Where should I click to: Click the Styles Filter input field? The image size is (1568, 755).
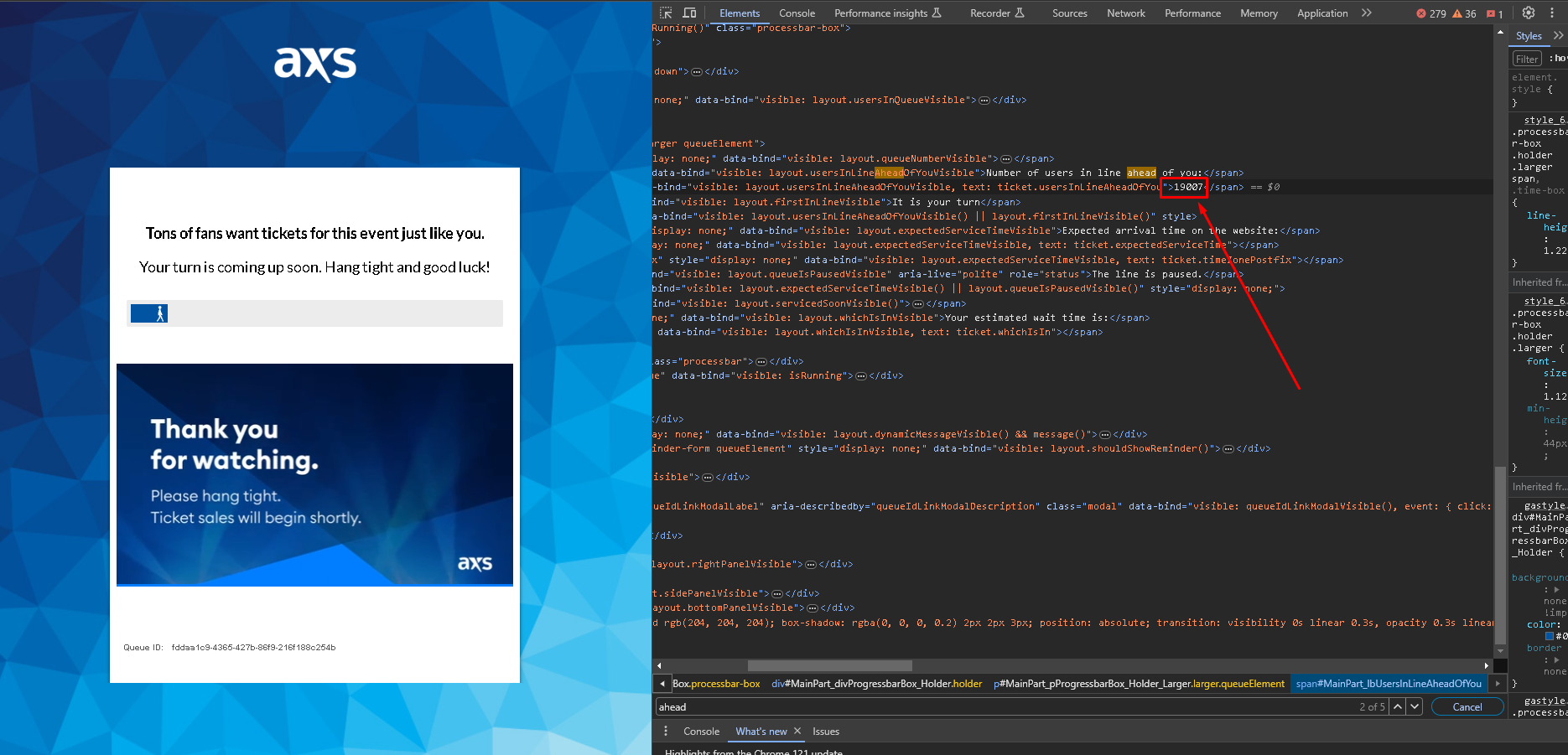(x=1527, y=59)
